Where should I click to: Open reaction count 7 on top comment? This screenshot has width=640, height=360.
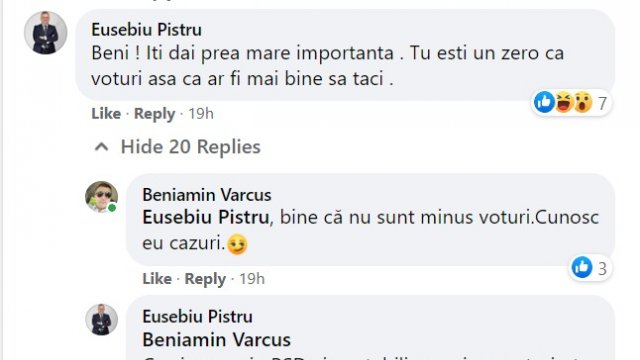pyautogui.click(x=602, y=103)
